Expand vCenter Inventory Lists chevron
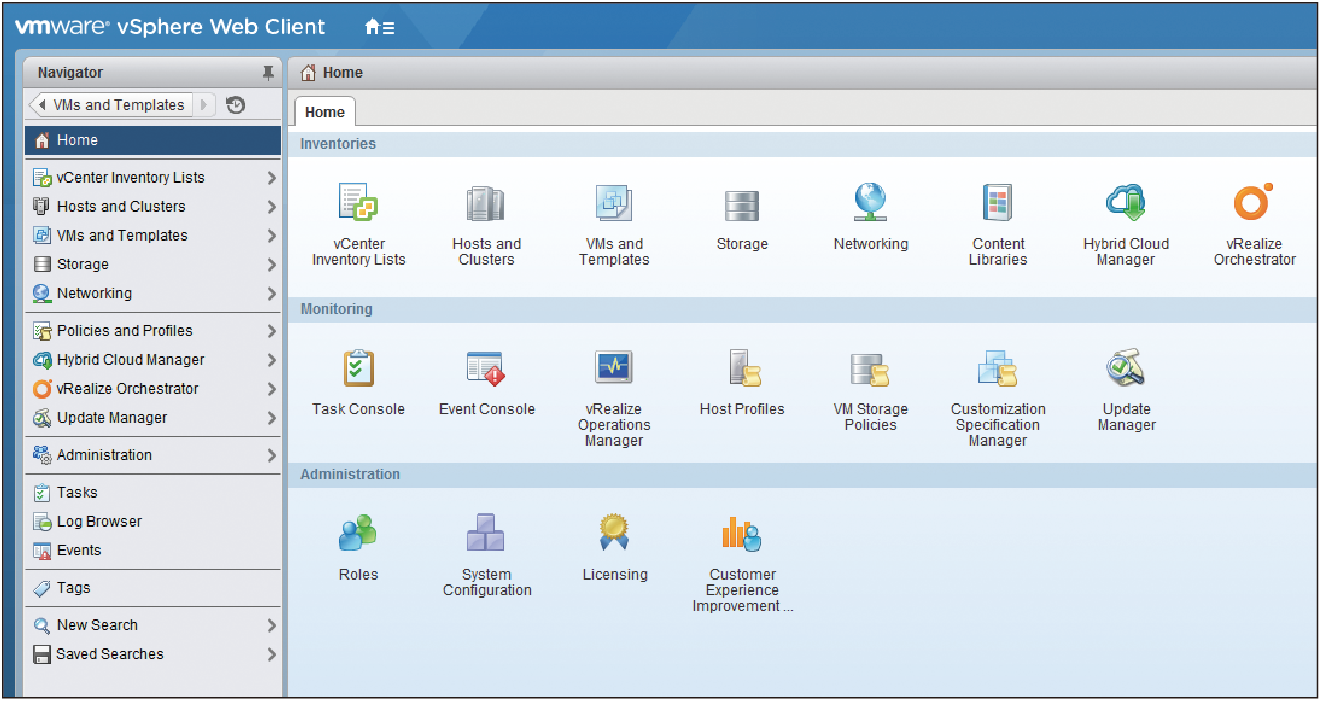The width and height of the screenshot is (1321, 702). click(271, 179)
